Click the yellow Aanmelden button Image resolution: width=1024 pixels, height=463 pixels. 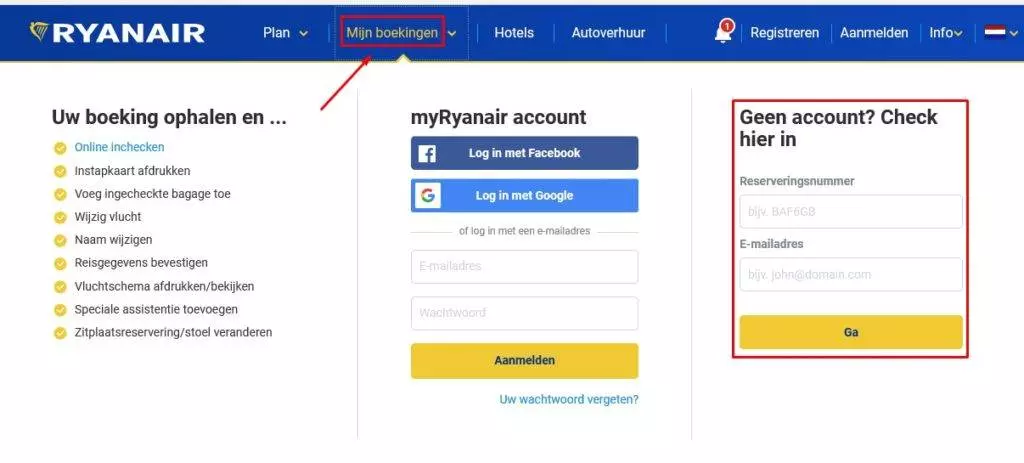pos(524,360)
